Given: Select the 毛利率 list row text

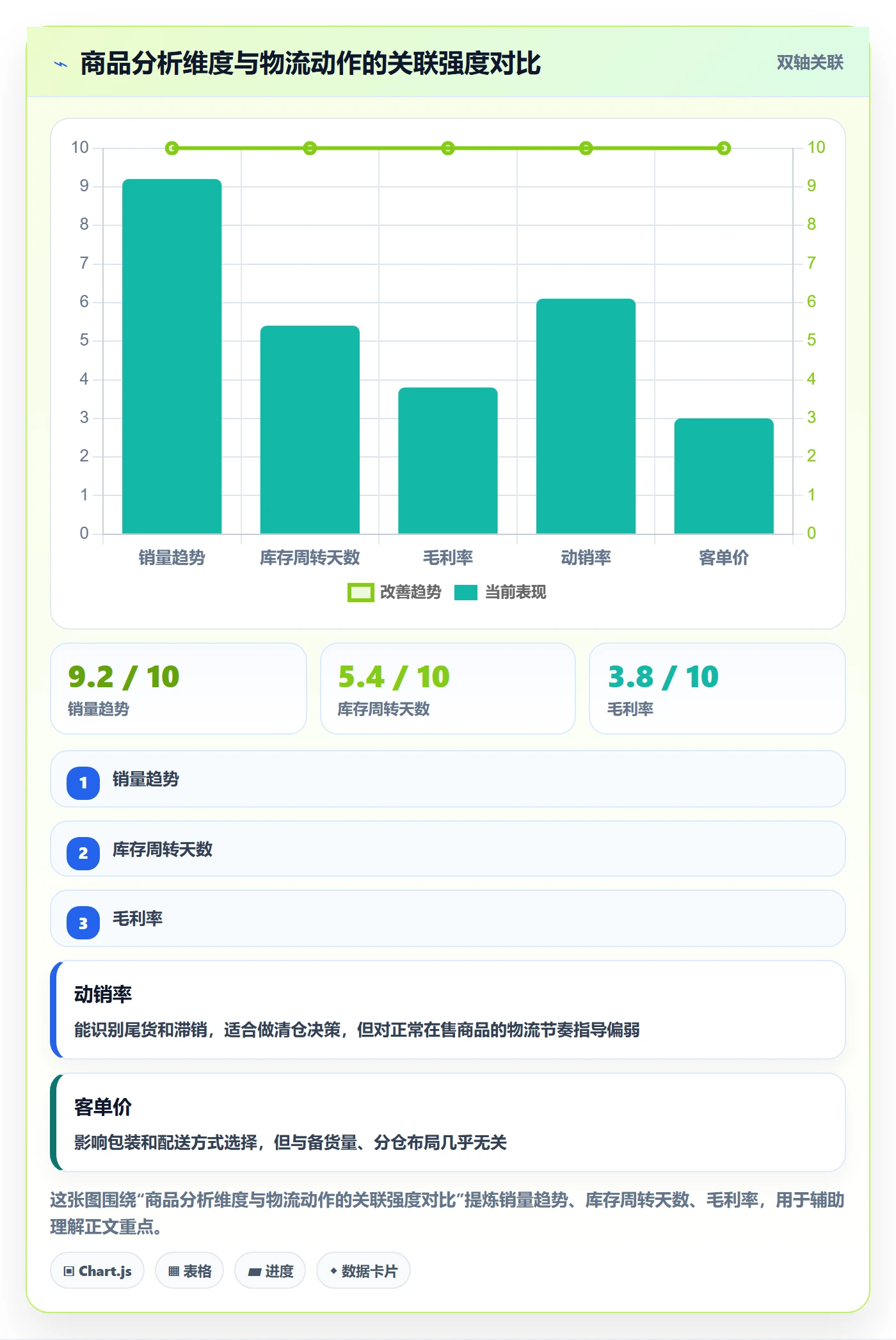Looking at the screenshot, I should tap(138, 919).
